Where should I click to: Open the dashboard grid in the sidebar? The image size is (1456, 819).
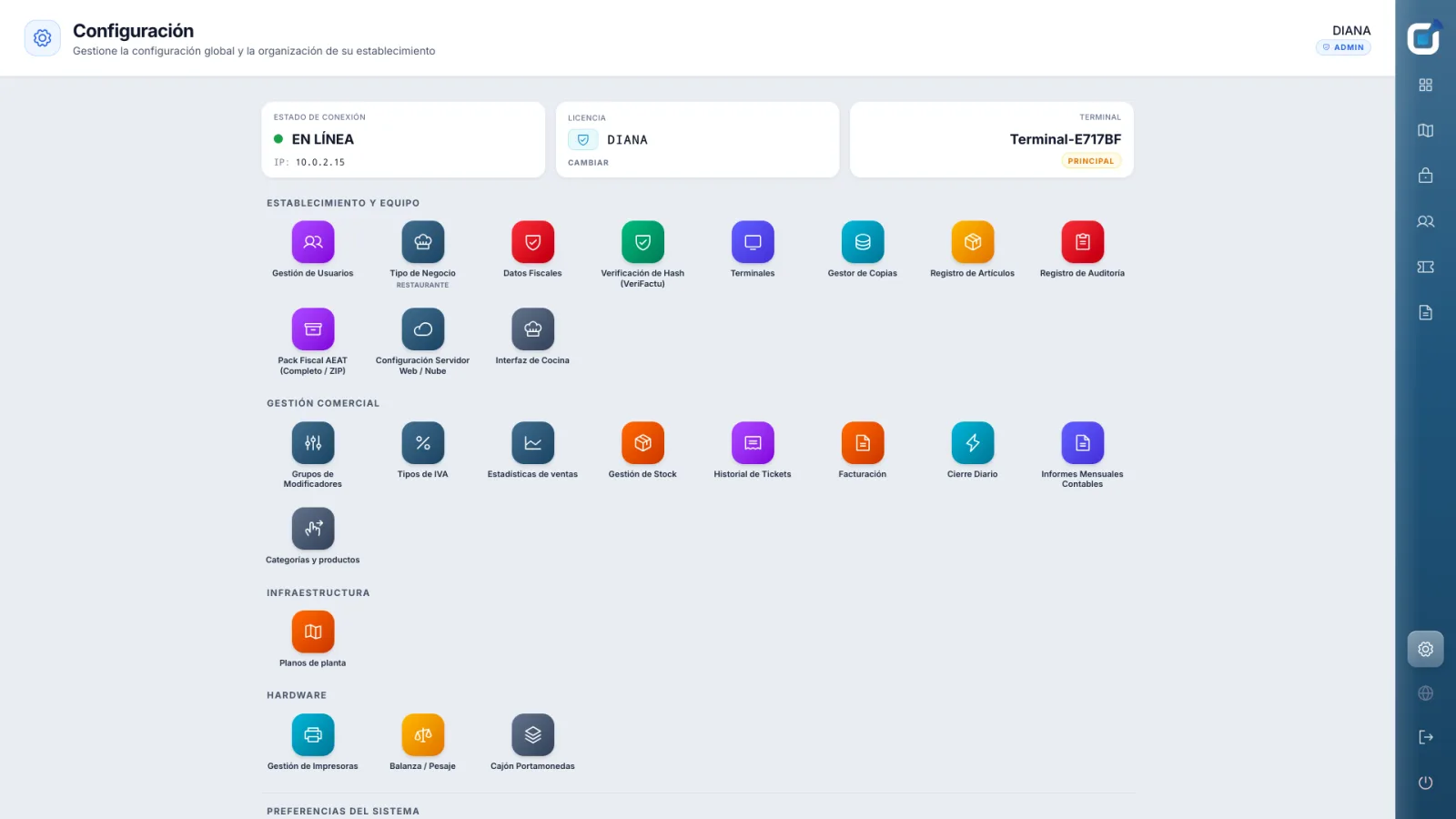tap(1426, 85)
